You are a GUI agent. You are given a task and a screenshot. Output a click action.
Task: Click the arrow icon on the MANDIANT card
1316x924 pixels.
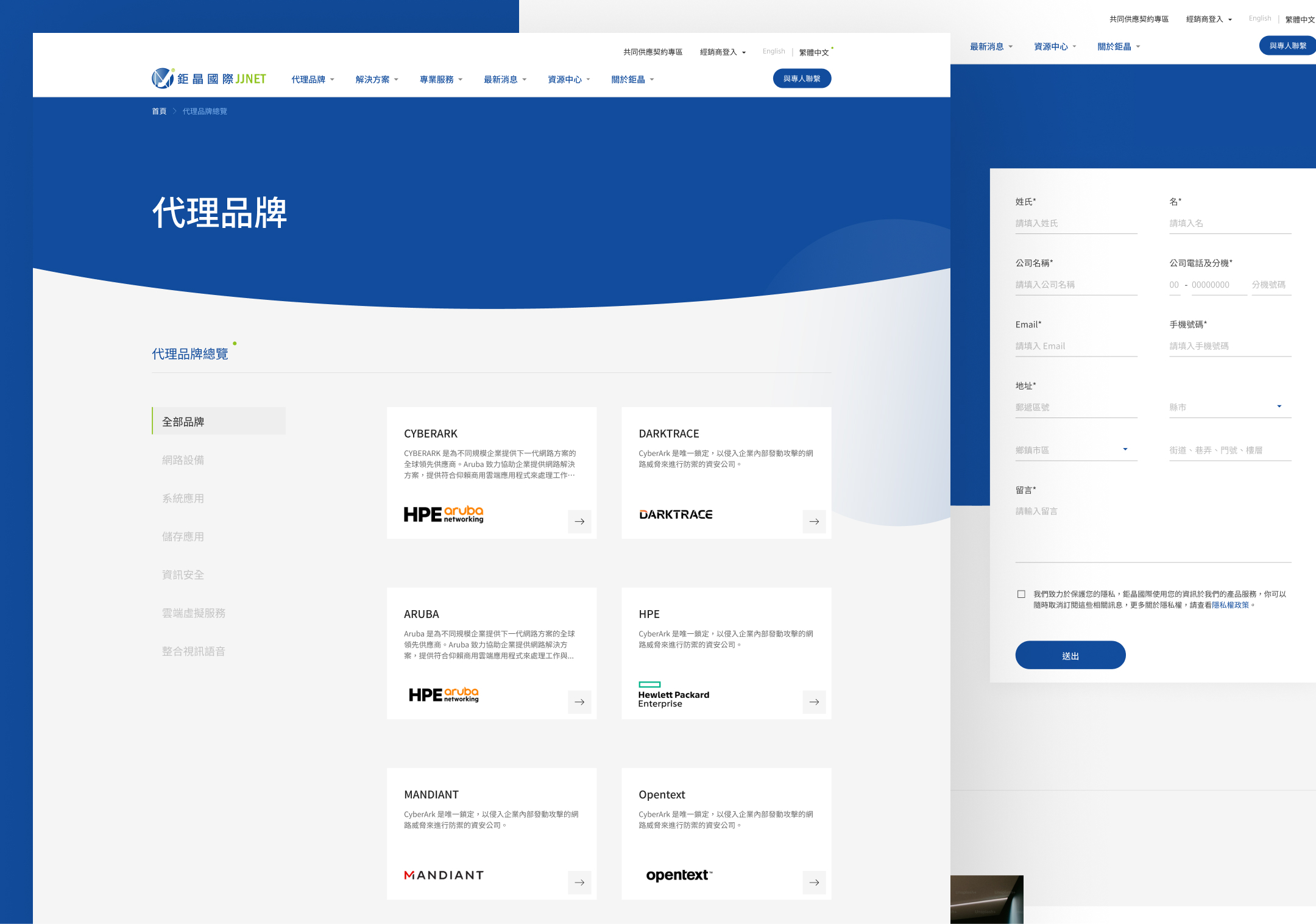tap(580, 883)
